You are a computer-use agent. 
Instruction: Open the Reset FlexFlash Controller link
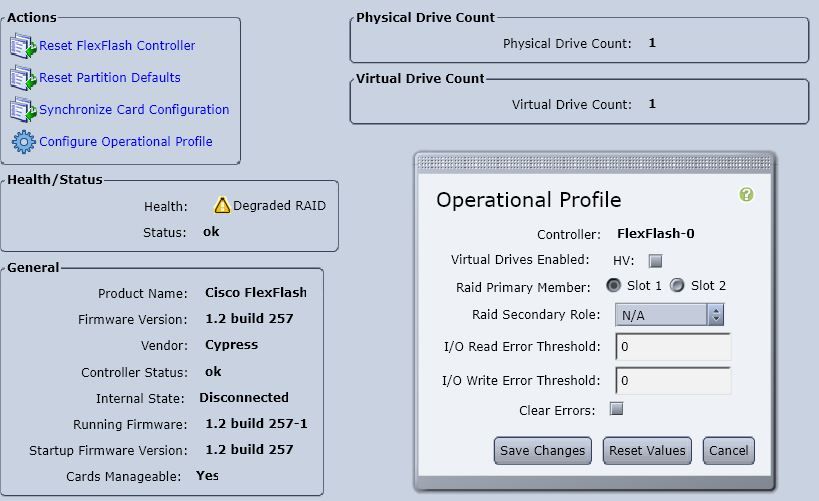pyautogui.click(x=117, y=46)
